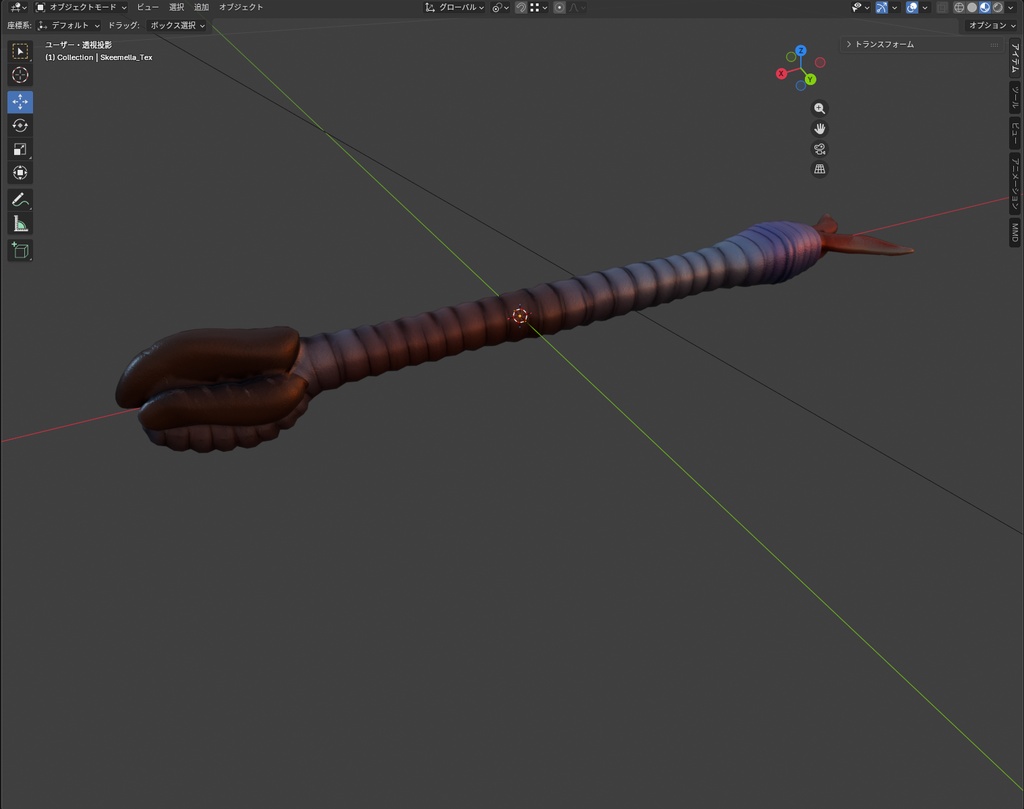This screenshot has width=1024, height=809.
Task: Click the red X axis gizmo ball
Action: pyautogui.click(x=781, y=74)
